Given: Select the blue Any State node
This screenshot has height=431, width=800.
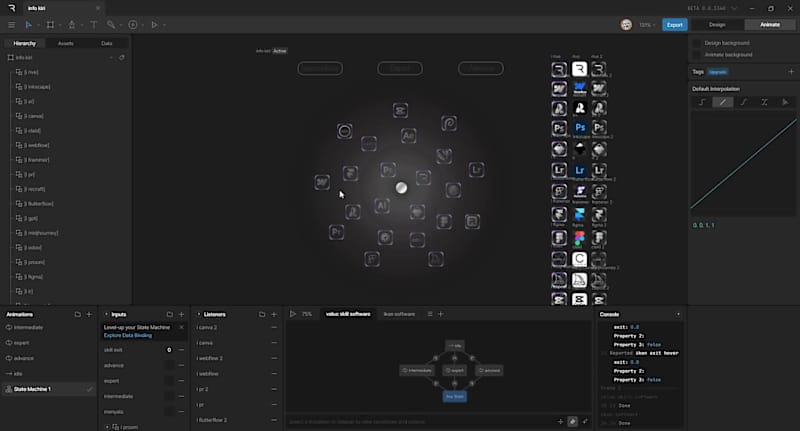Looking at the screenshot, I should [455, 396].
